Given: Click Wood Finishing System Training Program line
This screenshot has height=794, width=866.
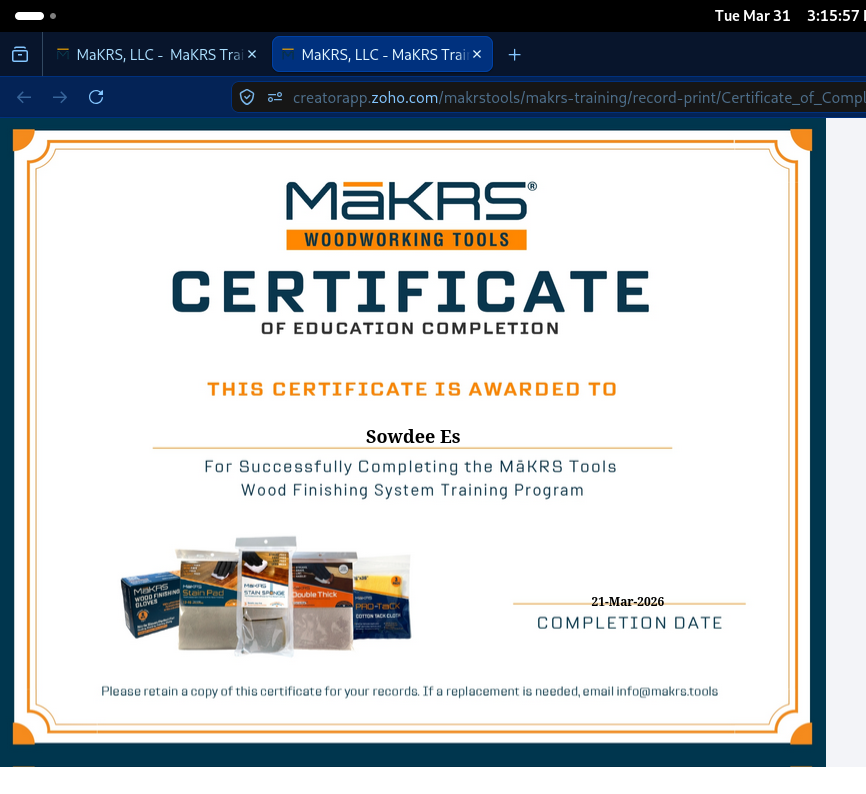Looking at the screenshot, I should pos(413,490).
